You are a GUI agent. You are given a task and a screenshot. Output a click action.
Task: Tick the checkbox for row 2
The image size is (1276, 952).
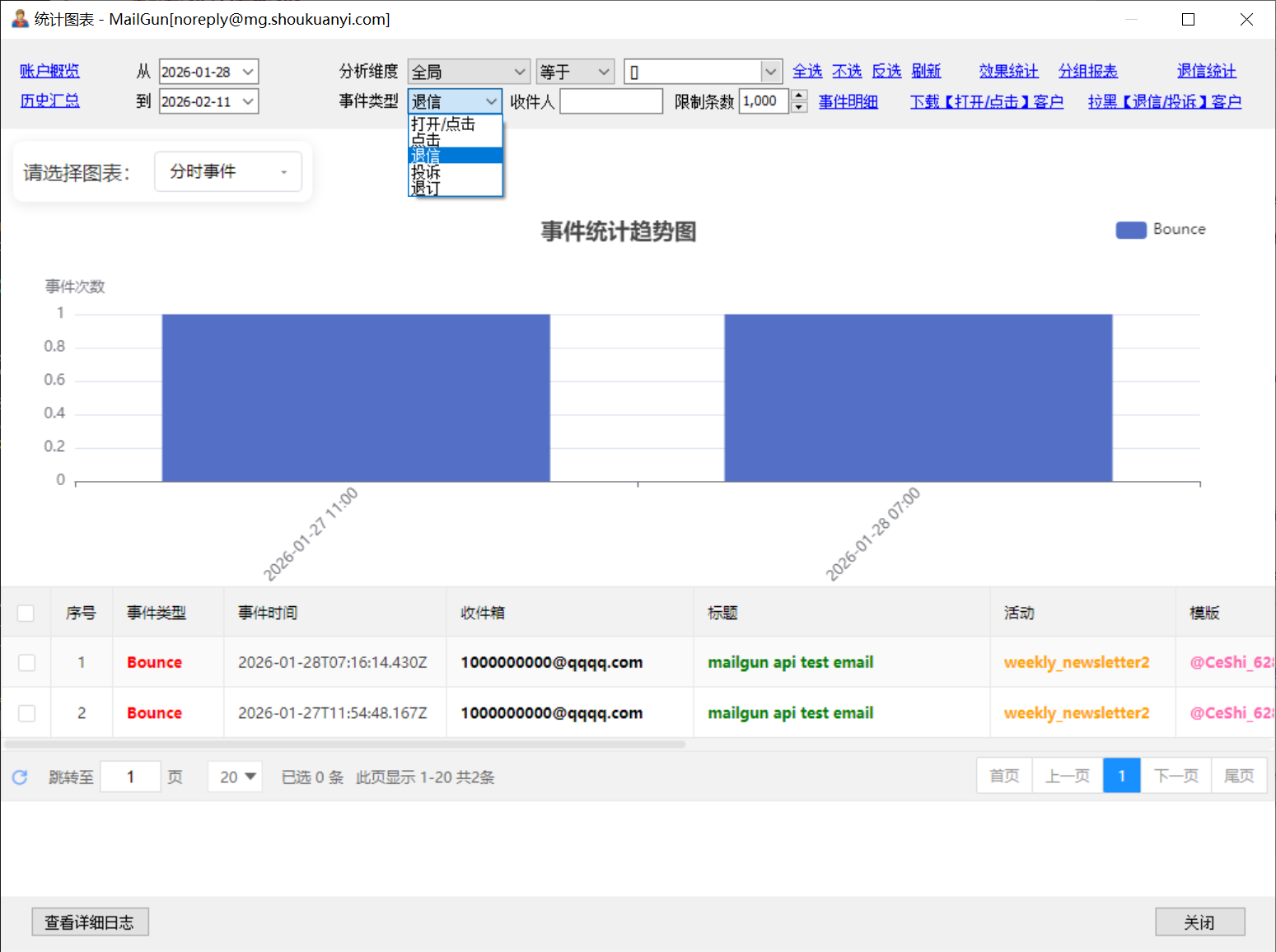pos(26,713)
